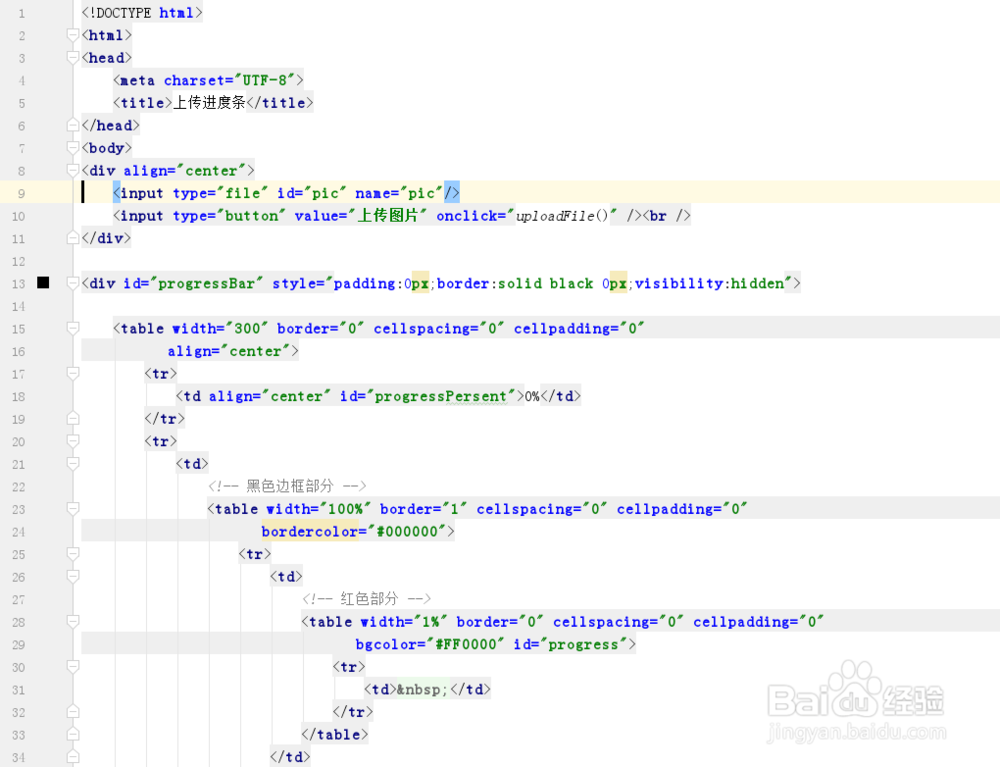Collapse the table width="300" block

[73, 328]
